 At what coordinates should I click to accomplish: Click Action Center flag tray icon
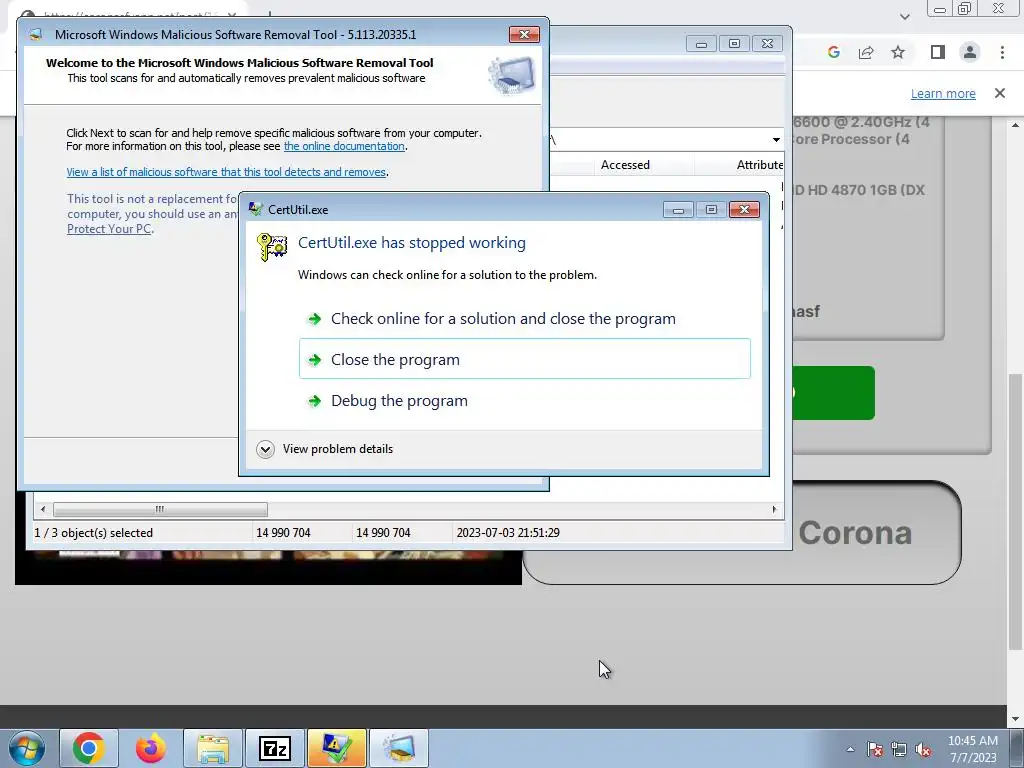click(x=874, y=750)
